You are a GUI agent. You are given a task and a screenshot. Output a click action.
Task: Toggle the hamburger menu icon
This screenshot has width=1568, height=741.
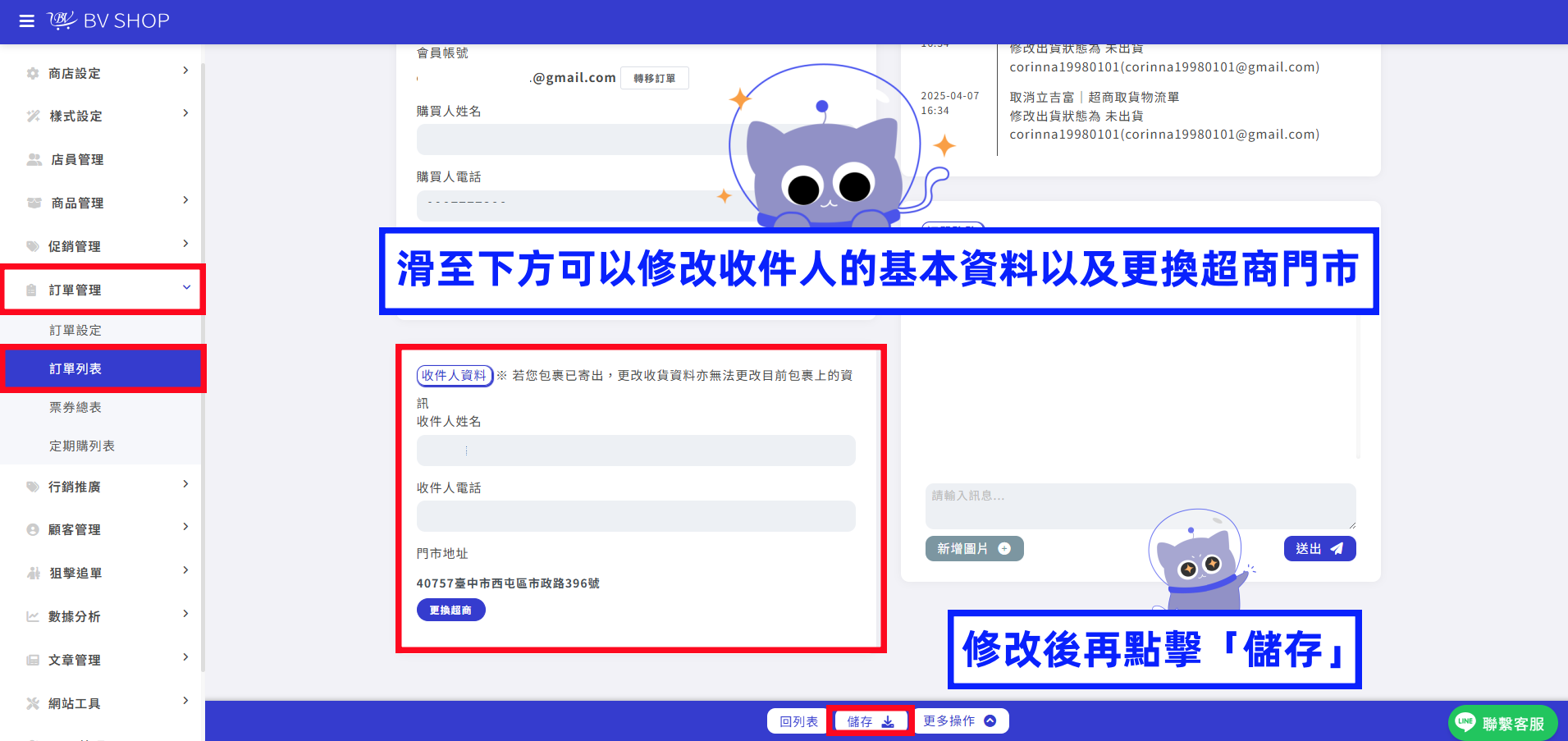coord(27,21)
